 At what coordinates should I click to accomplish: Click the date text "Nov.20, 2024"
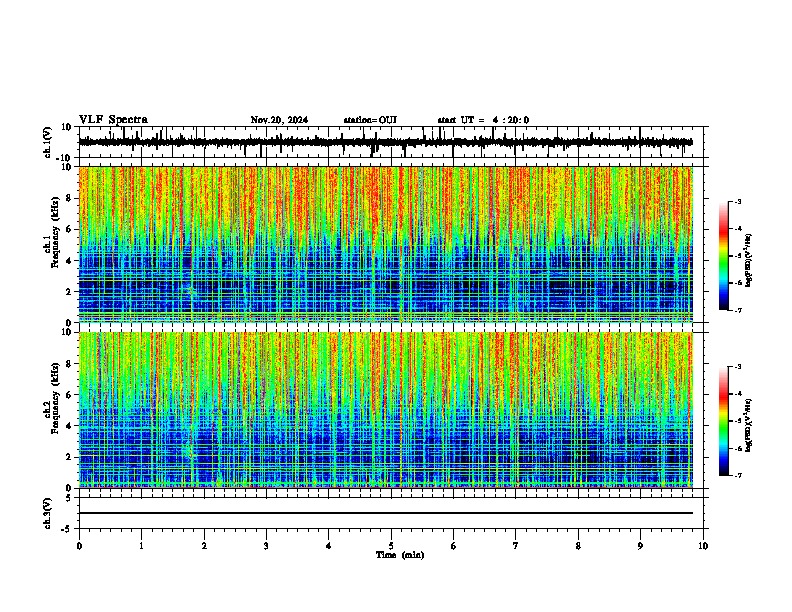(279, 120)
